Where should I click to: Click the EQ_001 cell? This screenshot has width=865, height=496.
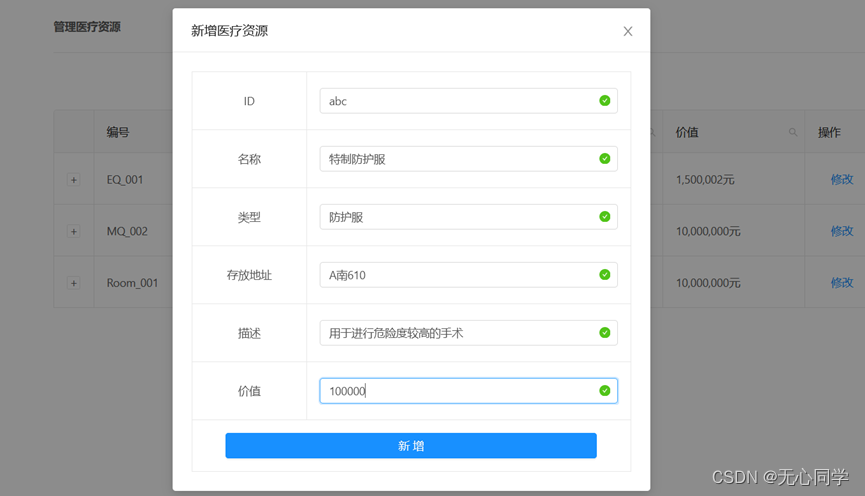pos(125,180)
